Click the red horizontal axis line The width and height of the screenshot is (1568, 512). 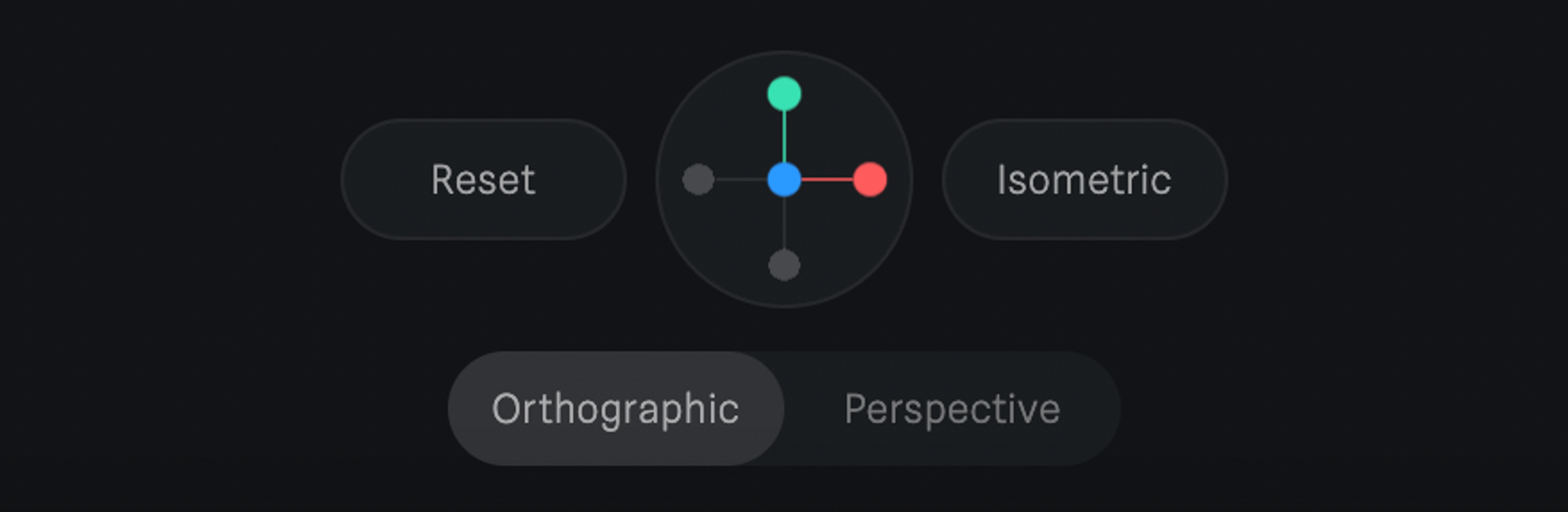[x=826, y=180]
